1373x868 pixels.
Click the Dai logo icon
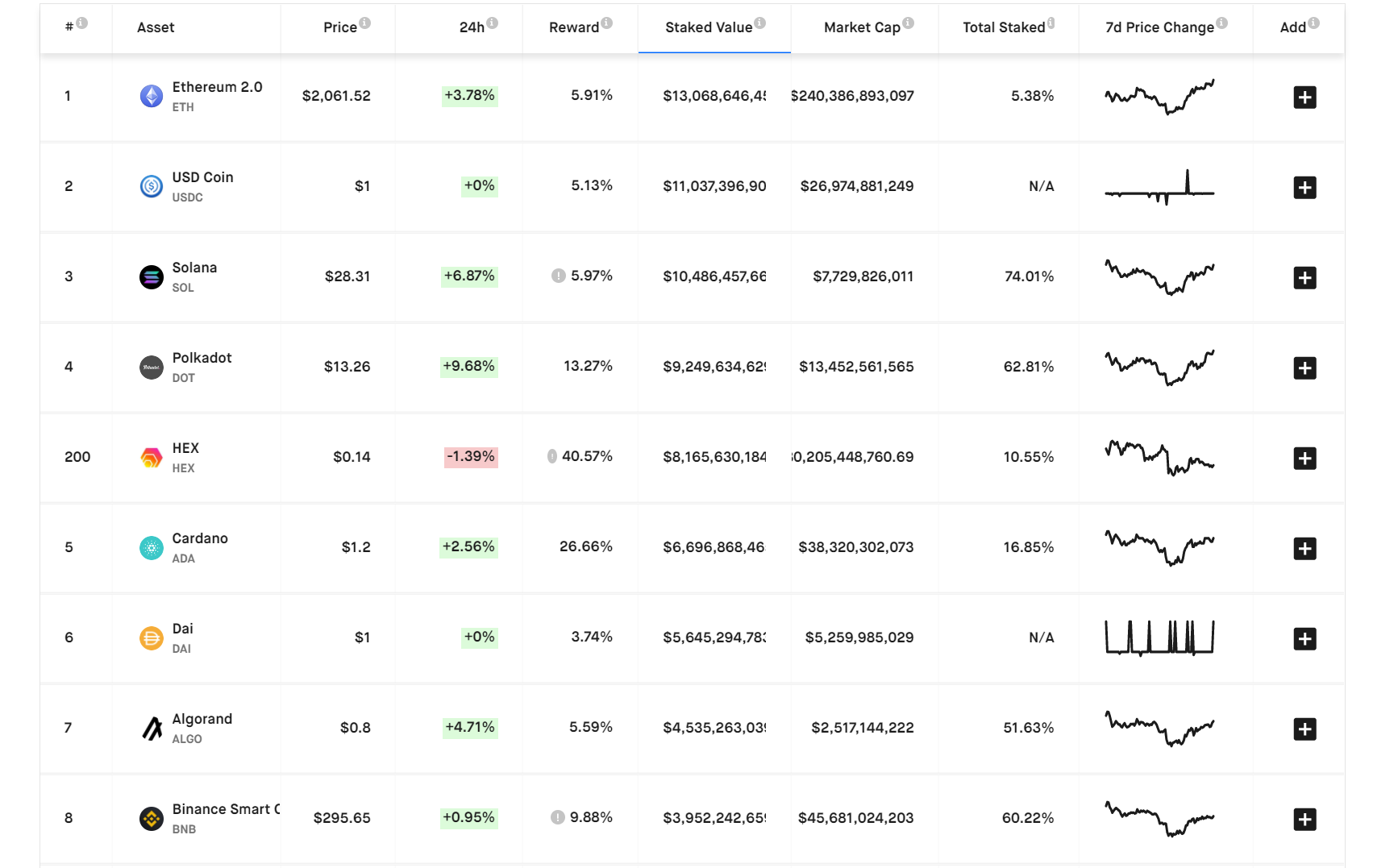coord(152,638)
